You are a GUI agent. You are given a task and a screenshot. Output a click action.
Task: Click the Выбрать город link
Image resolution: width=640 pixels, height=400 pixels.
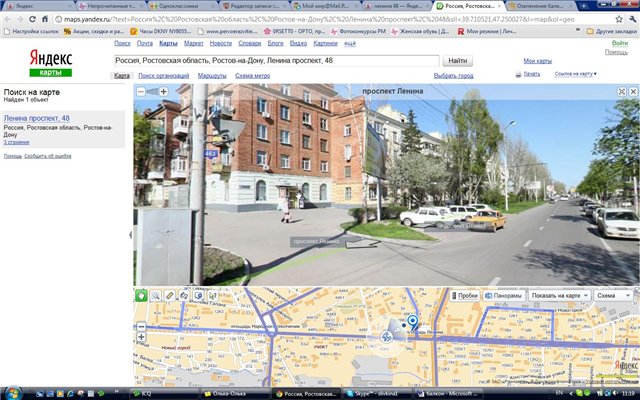coord(453,76)
